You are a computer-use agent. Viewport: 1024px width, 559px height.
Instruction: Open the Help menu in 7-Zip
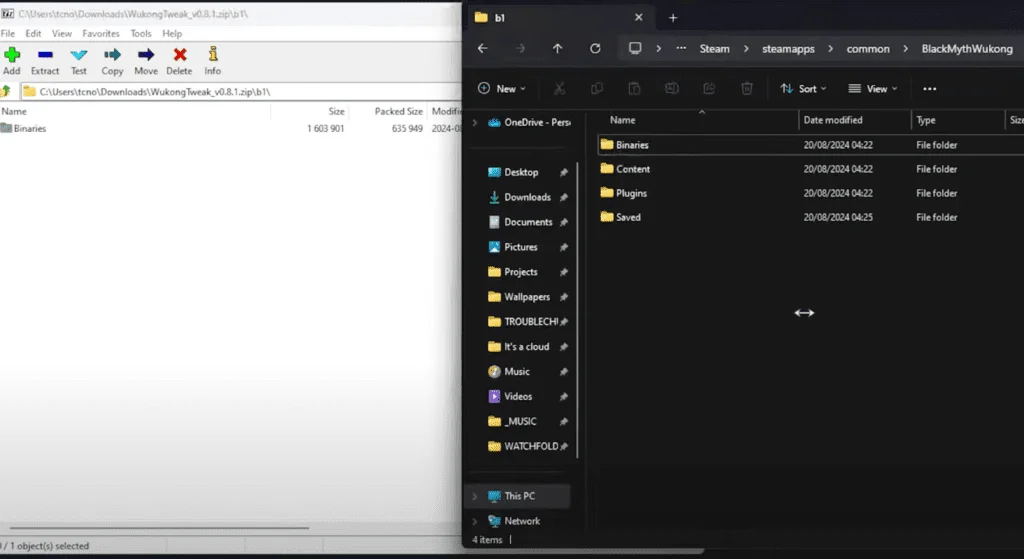(x=172, y=33)
